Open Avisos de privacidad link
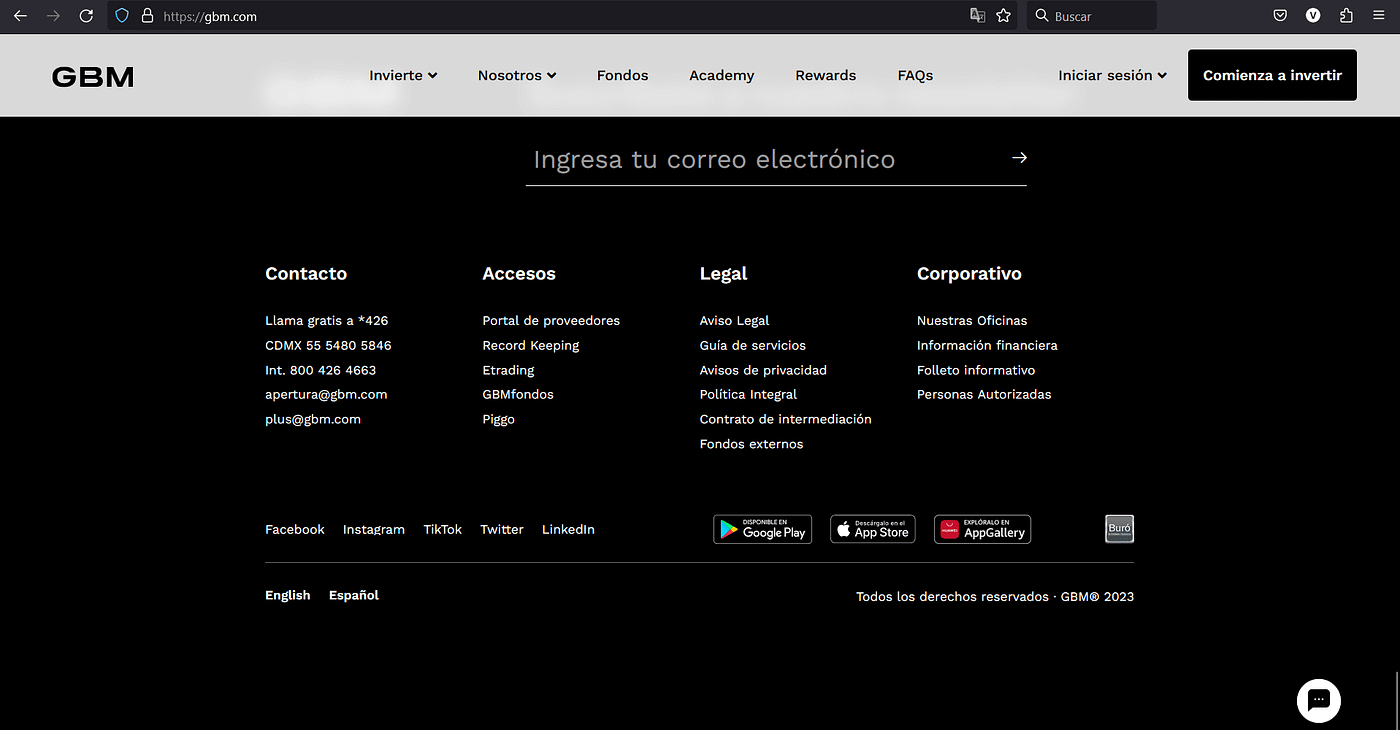The width and height of the screenshot is (1400, 730). (763, 370)
